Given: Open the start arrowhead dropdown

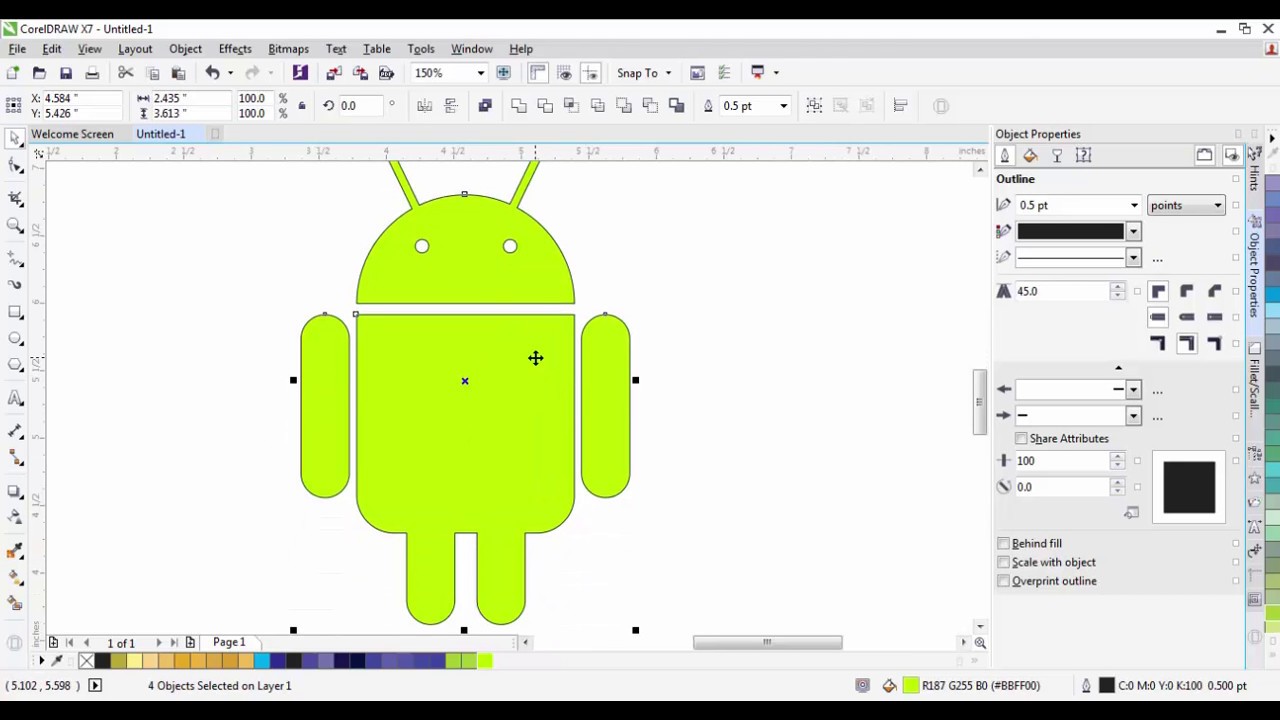Looking at the screenshot, I should (1133, 390).
